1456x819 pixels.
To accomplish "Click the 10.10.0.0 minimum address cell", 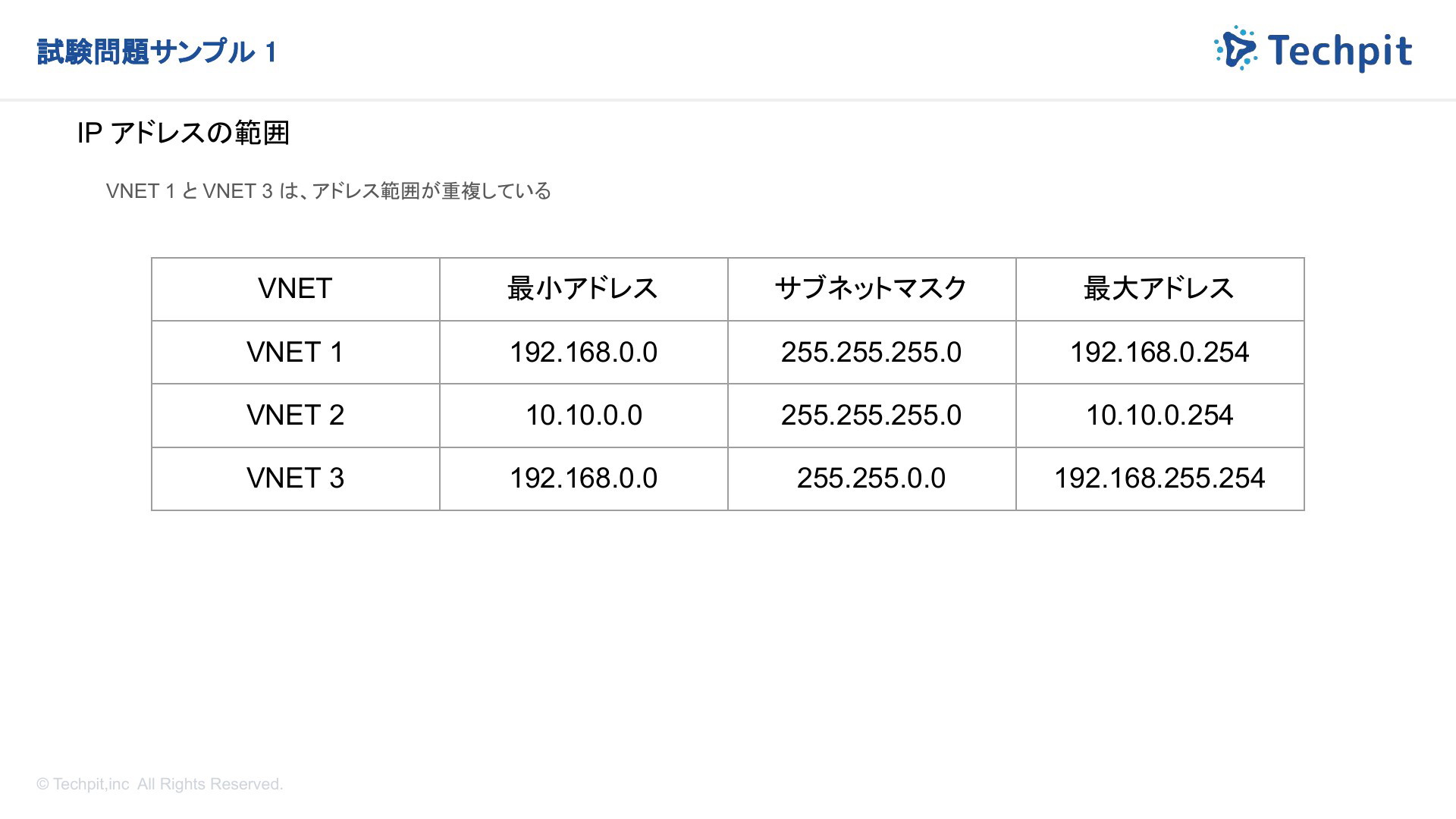I will (x=583, y=415).
